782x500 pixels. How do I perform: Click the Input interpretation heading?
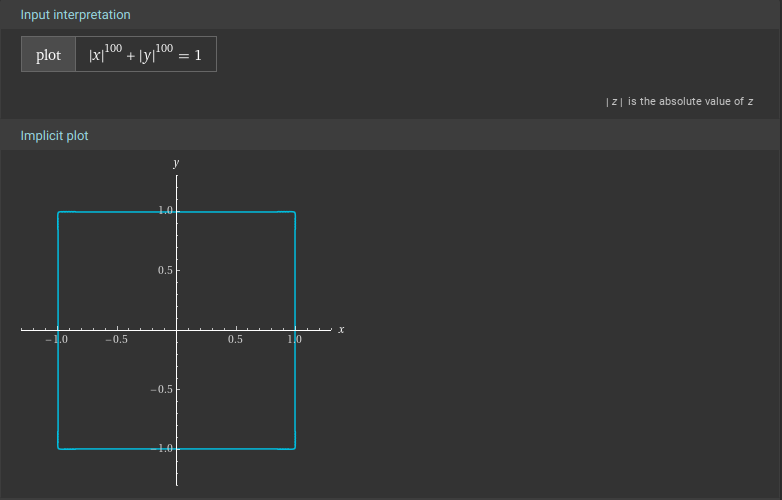pyautogui.click(x=75, y=15)
